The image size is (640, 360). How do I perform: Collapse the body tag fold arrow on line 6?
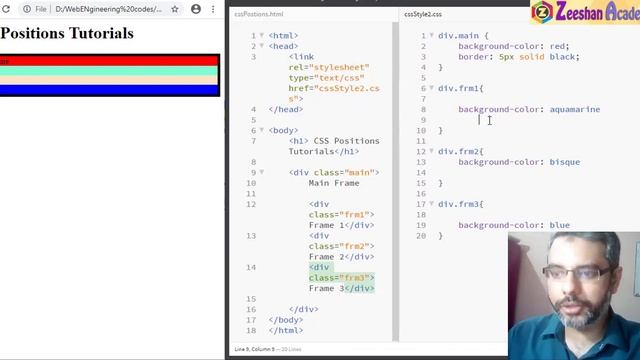262,130
